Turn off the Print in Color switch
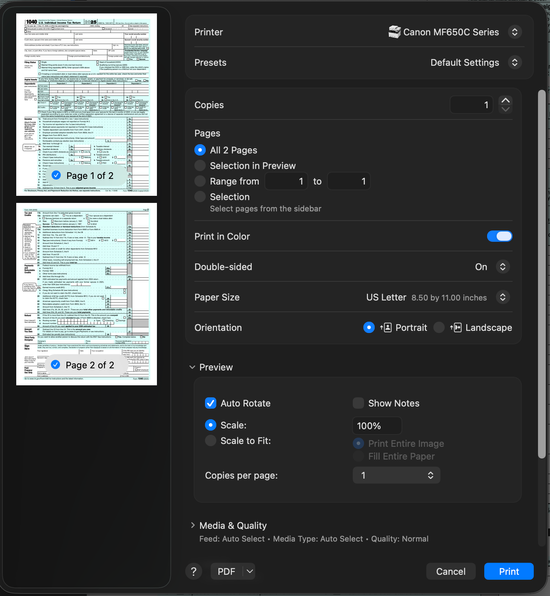This screenshot has width=550, height=596. (499, 236)
